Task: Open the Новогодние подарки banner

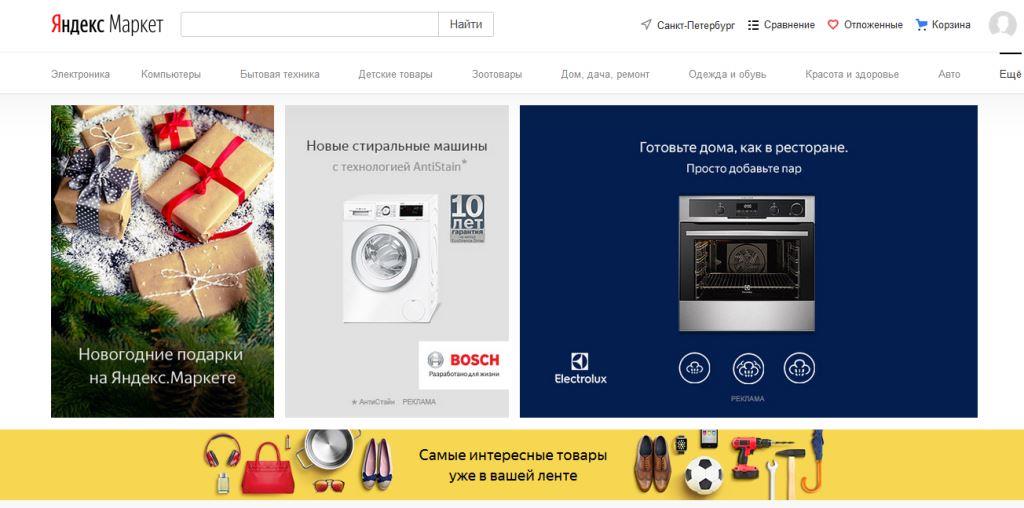Action: (163, 261)
